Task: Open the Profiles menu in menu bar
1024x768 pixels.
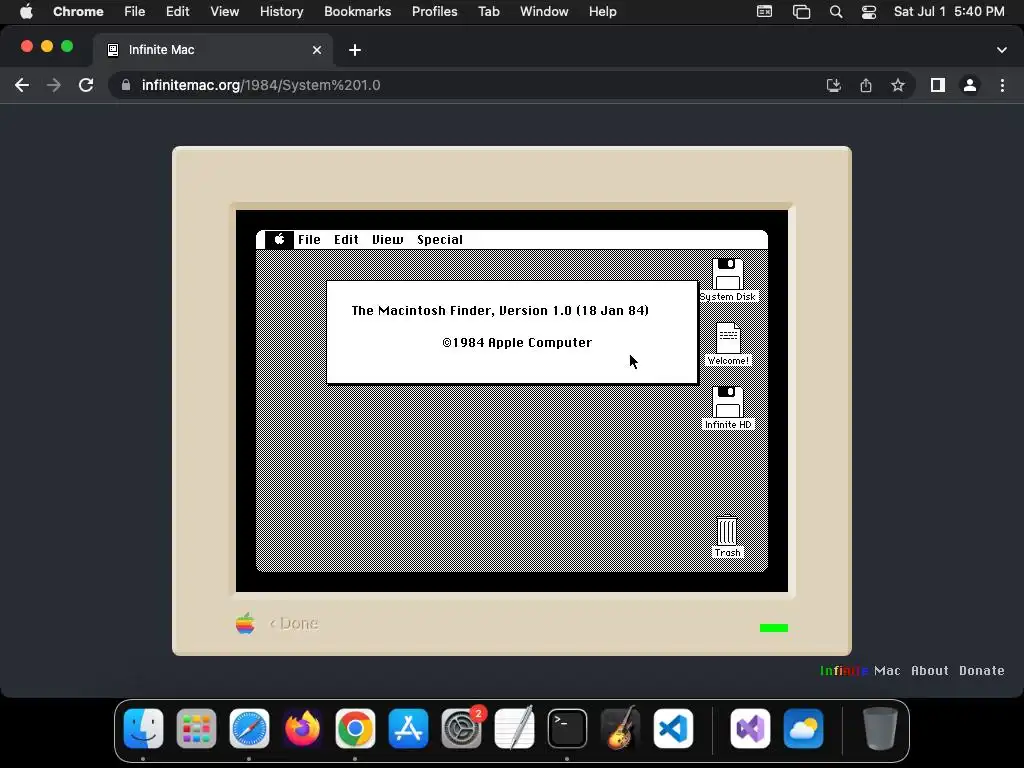Action: coord(434,12)
